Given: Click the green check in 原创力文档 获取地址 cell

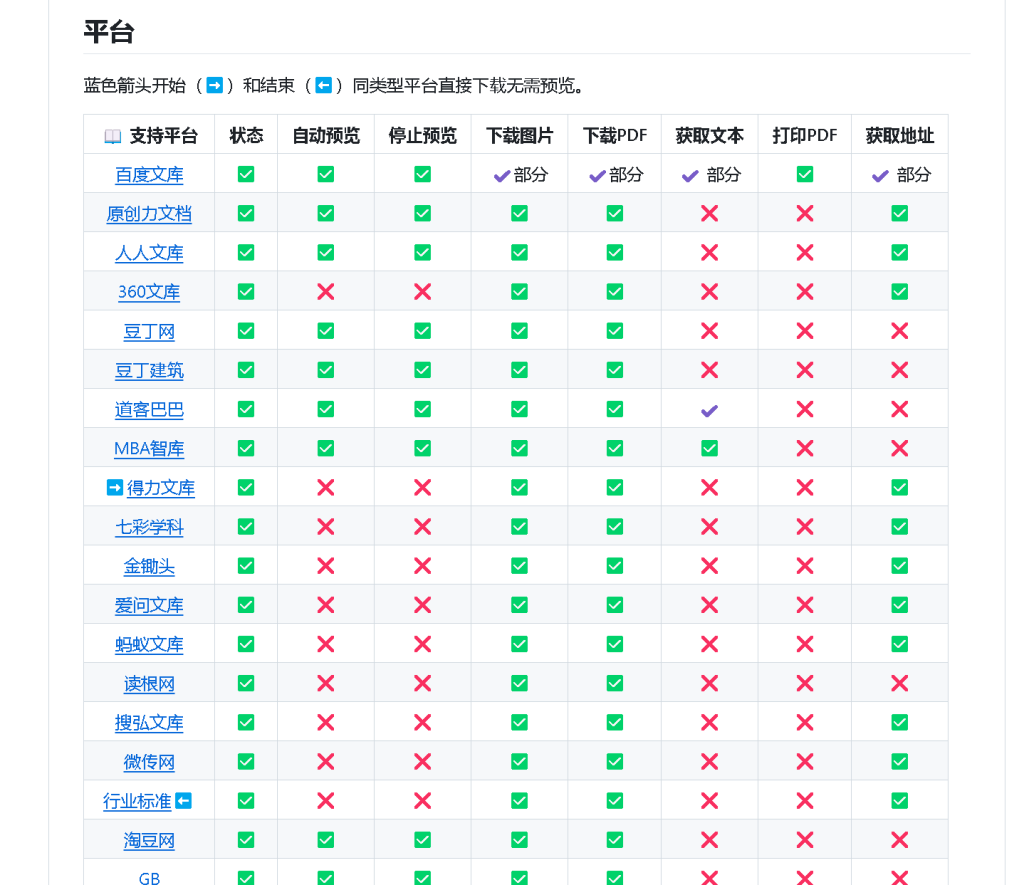Looking at the screenshot, I should point(900,214).
